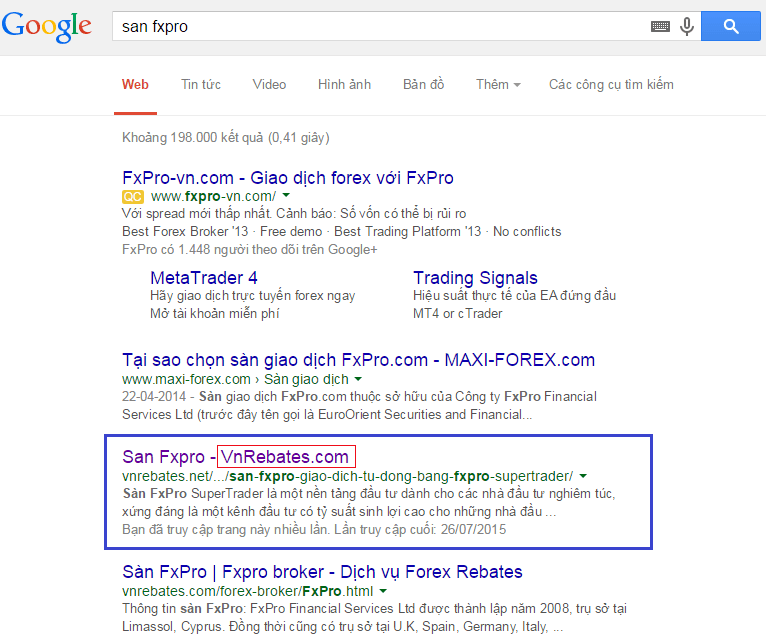
Task: Click 'Mở tài khoản miễn phí' text
Action: (214, 314)
